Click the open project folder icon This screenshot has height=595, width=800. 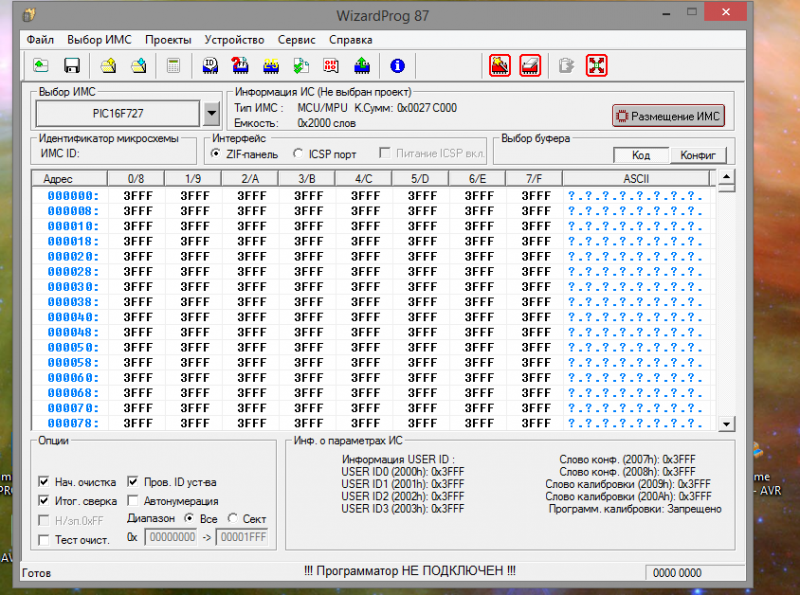(x=107, y=66)
